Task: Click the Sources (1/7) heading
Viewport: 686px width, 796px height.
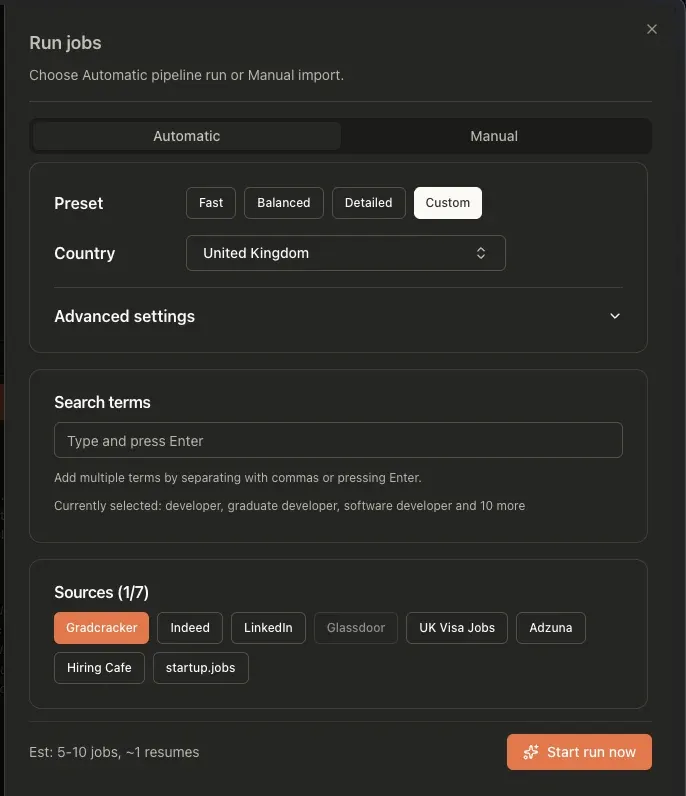Action: [102, 592]
